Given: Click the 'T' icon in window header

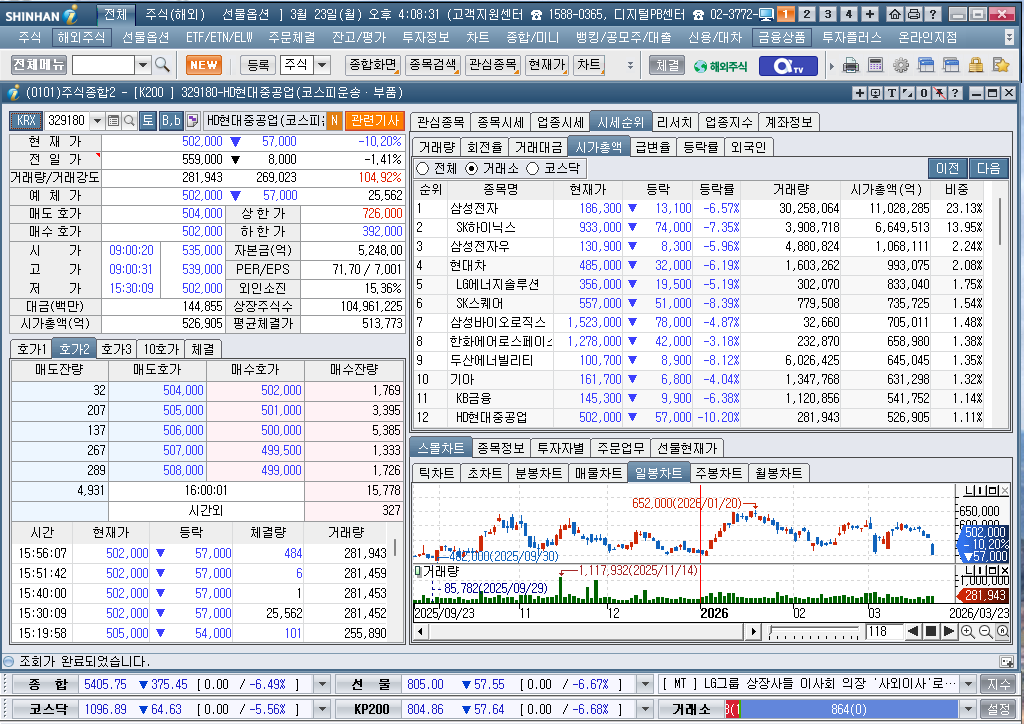Looking at the screenshot, I should (891, 93).
